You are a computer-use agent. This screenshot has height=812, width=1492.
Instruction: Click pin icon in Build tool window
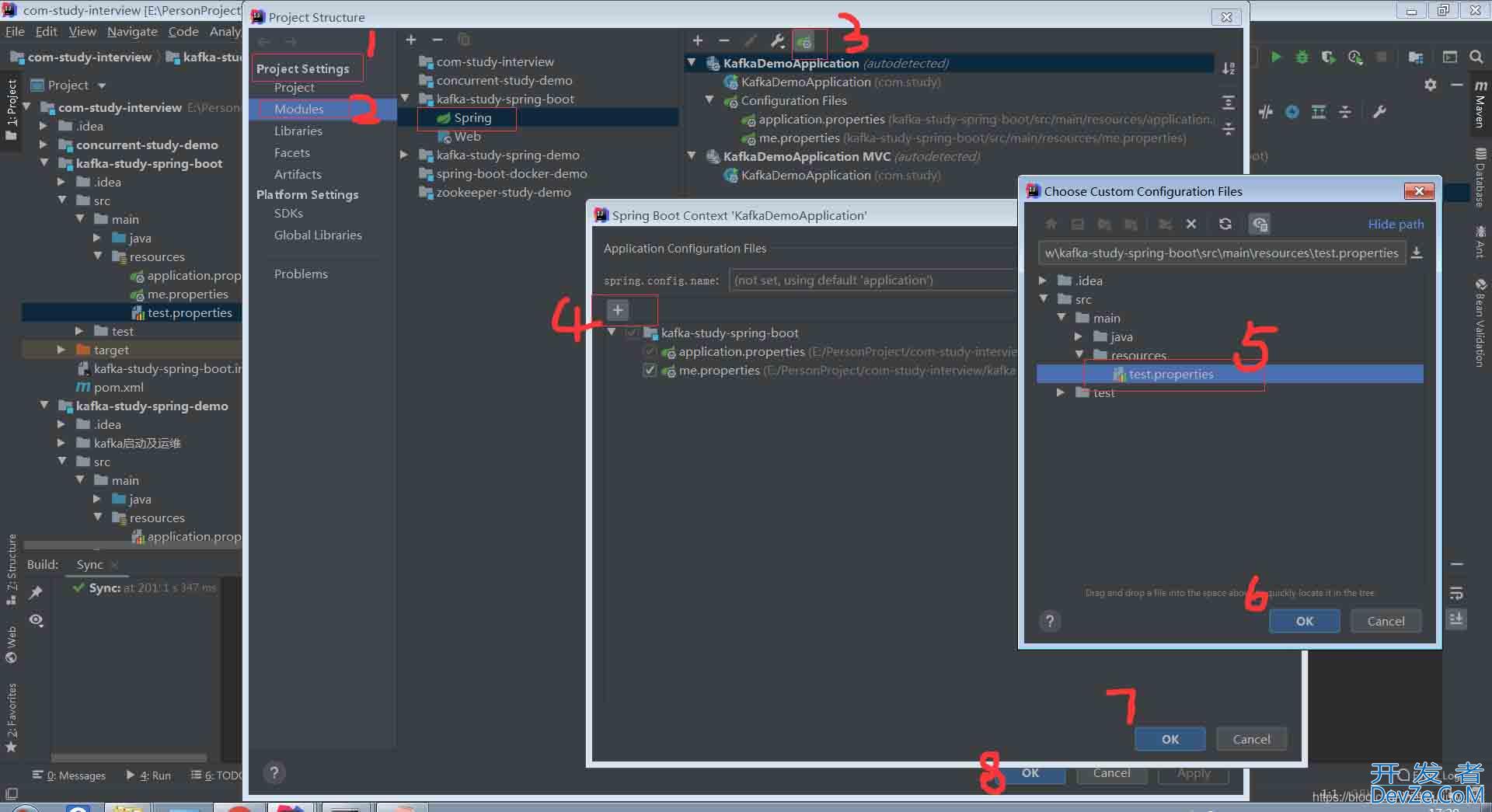[x=36, y=593]
